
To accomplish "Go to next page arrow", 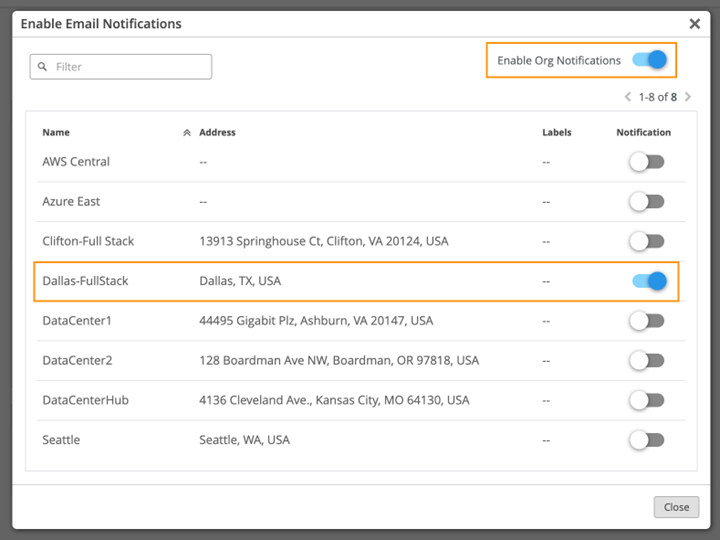I will 688,97.
